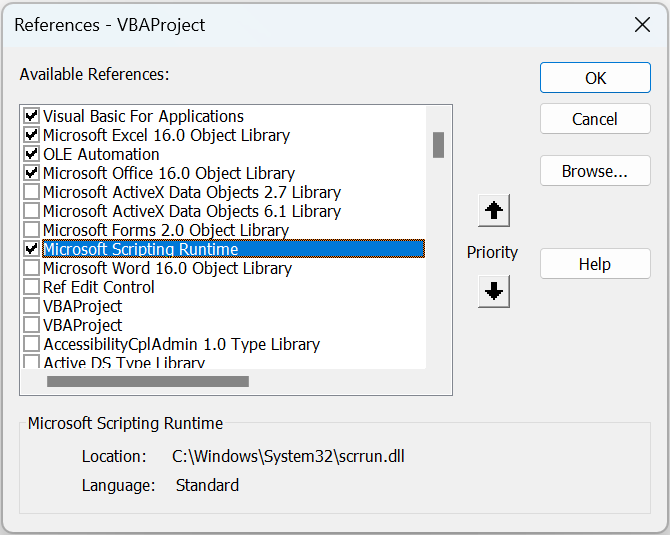Image resolution: width=670 pixels, height=535 pixels.
Task: Select Visual Basic For Applications list entry
Action: tap(144, 116)
